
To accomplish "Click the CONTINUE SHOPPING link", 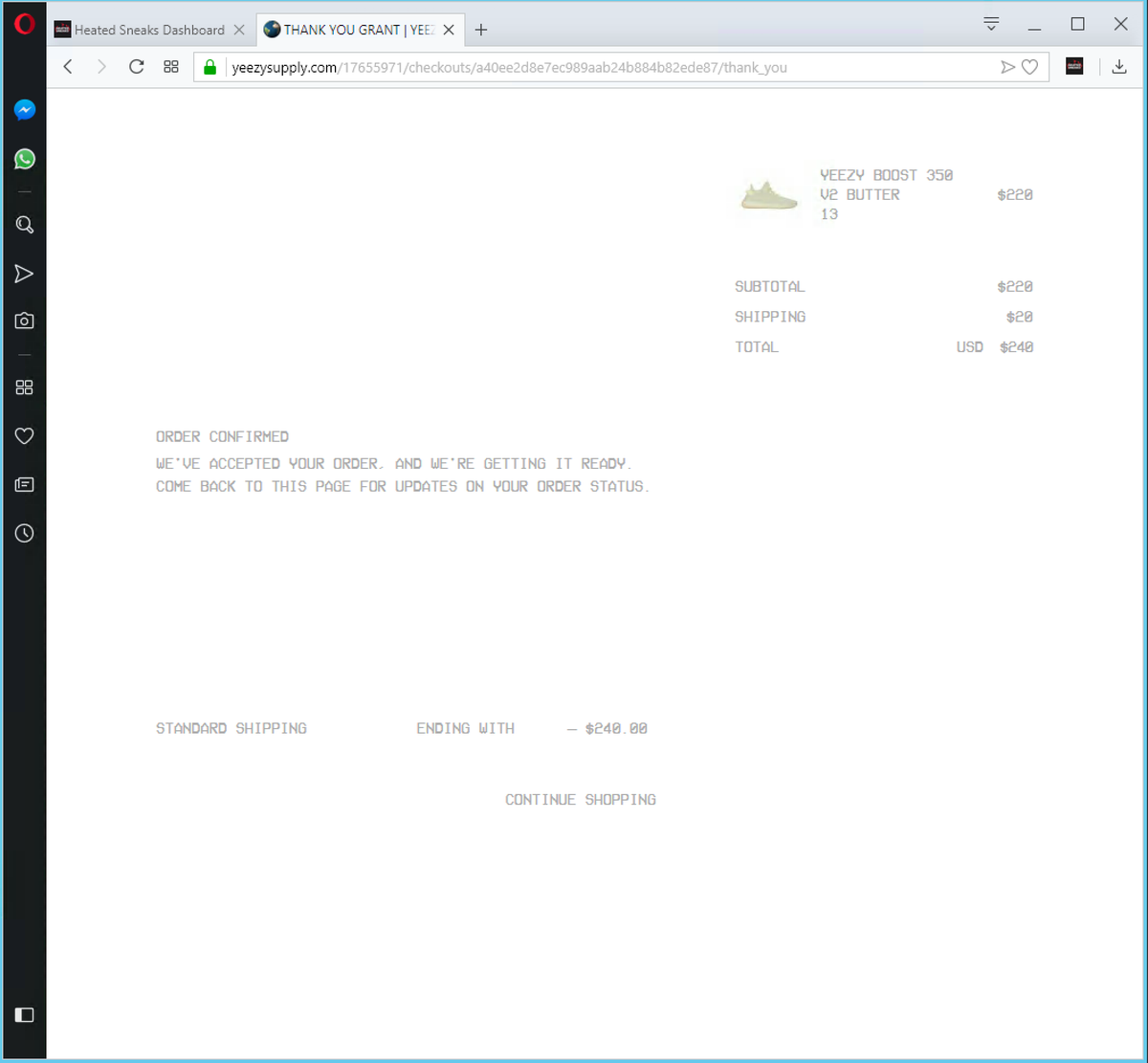I will pos(580,799).
